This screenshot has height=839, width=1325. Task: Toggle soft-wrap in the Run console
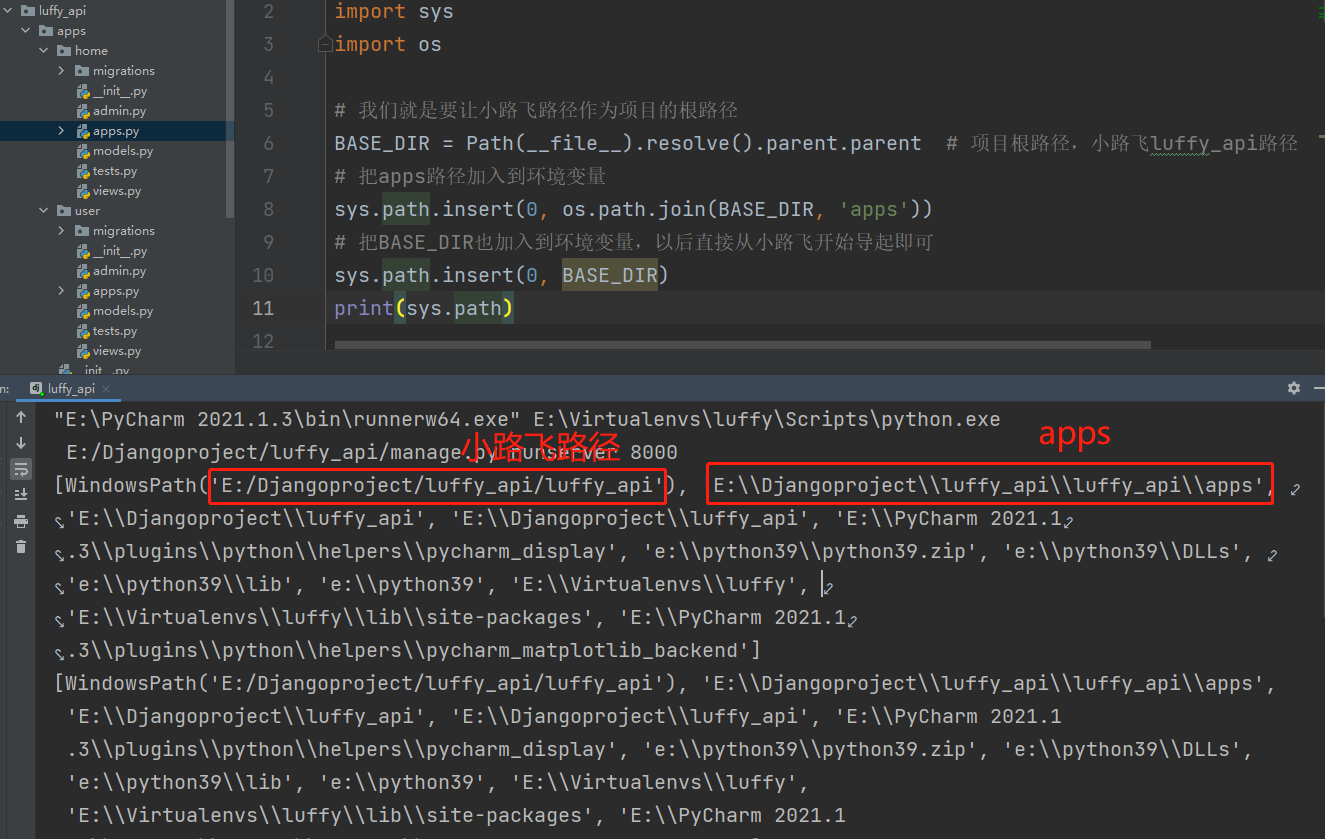(x=21, y=469)
